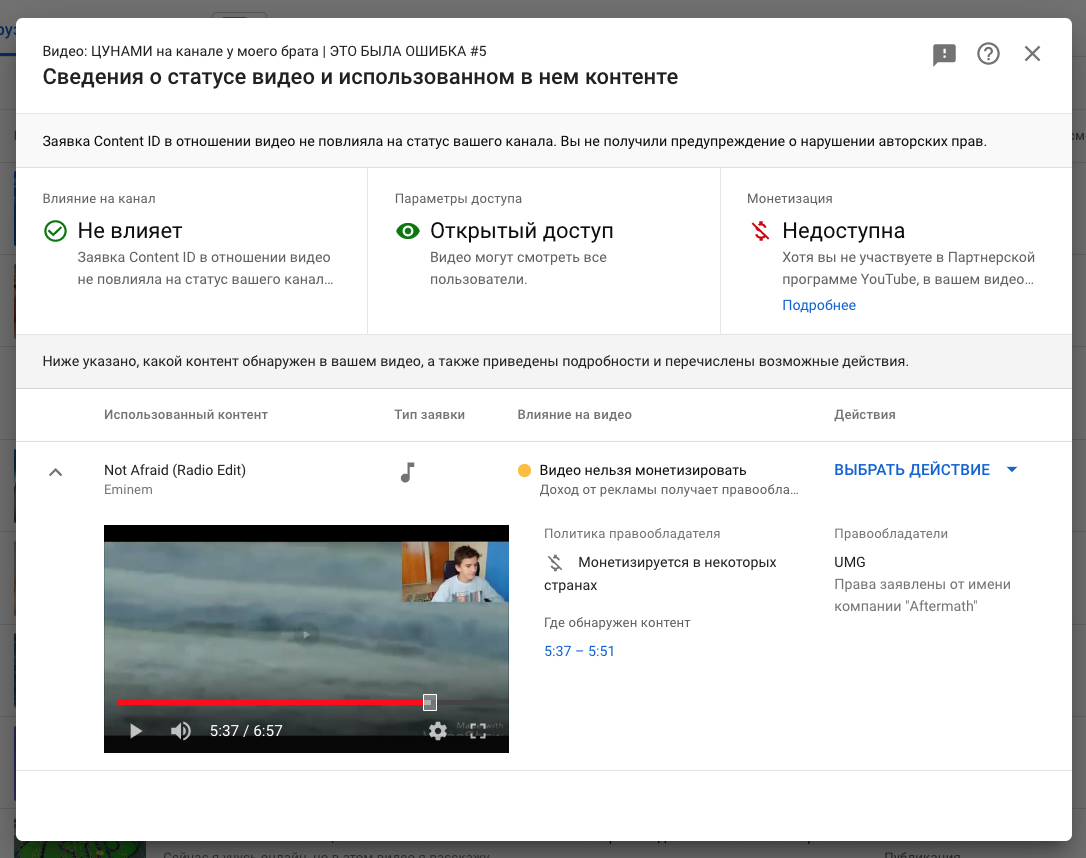Open the help question mark icon
Screen dimensions: 1086x858
988,53
